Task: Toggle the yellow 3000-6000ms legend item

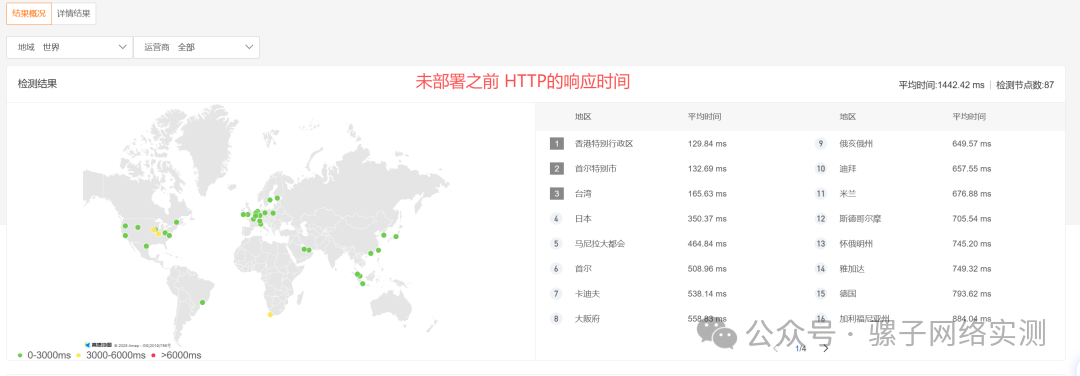Action: pyautogui.click(x=110, y=355)
